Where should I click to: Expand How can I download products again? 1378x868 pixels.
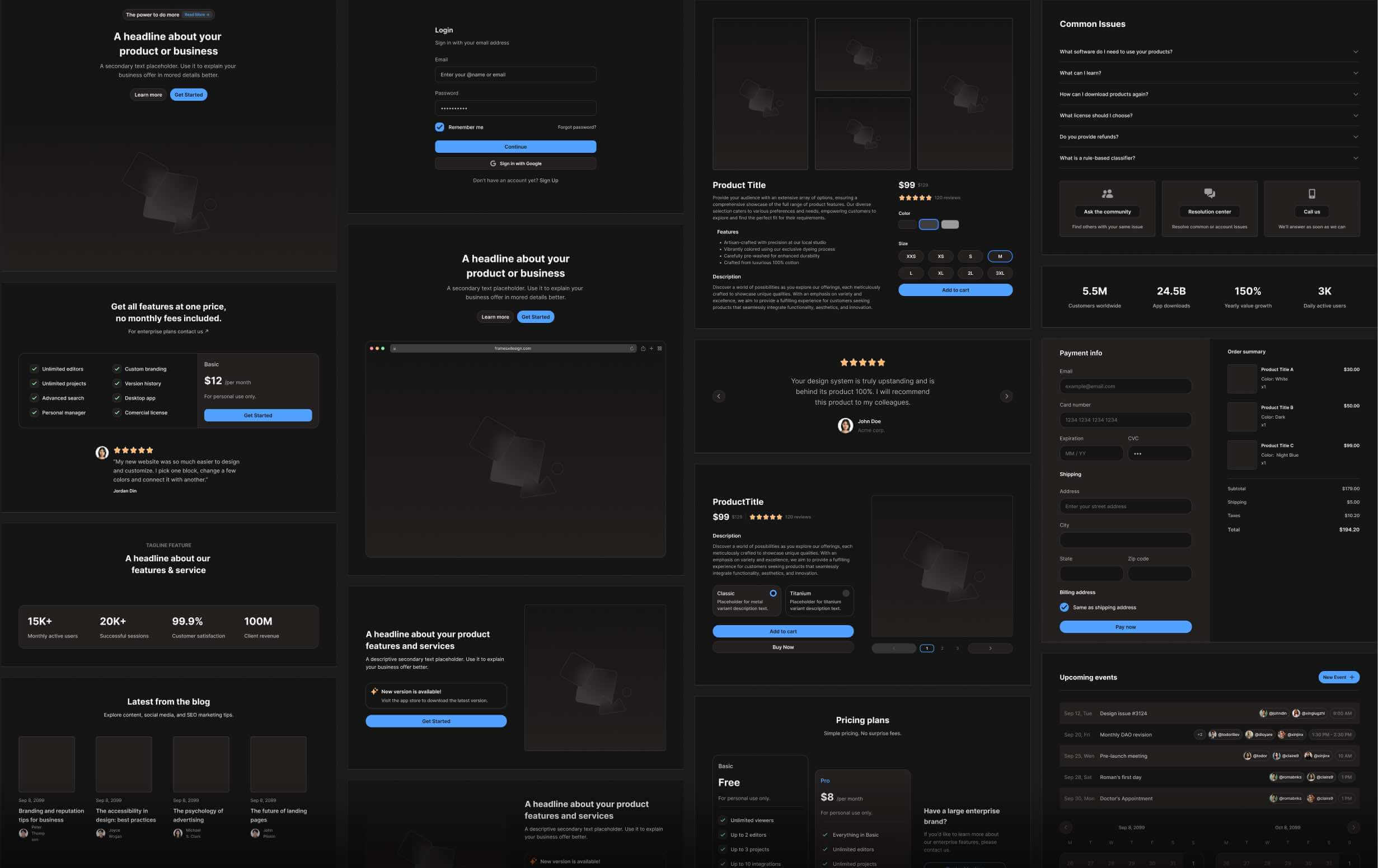(1208, 95)
